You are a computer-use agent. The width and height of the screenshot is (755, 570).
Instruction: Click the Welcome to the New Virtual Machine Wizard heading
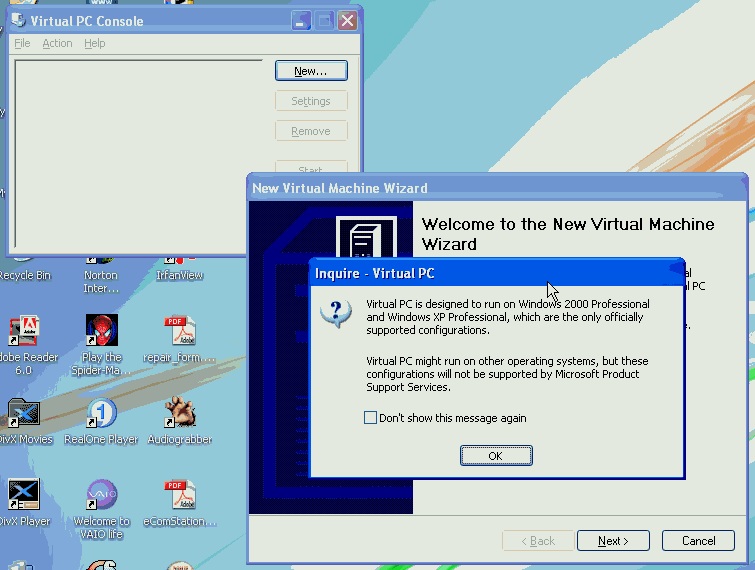[x=568, y=234]
